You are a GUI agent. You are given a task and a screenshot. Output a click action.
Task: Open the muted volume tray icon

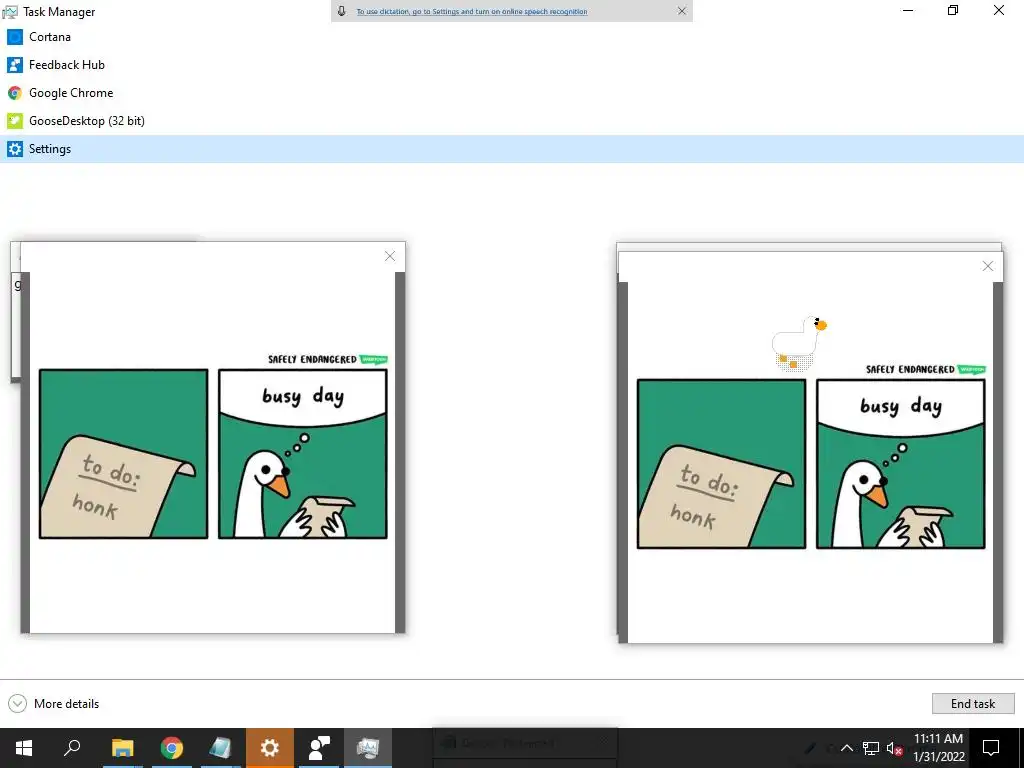pos(894,748)
